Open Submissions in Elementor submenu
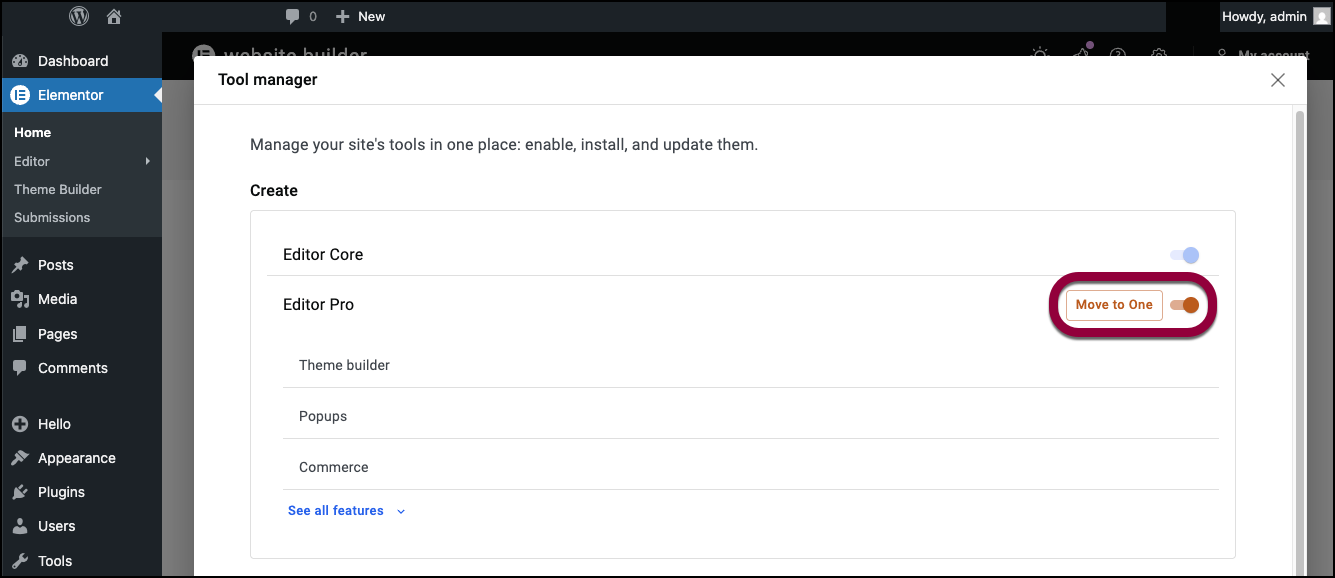This screenshot has width=1335, height=578. click(52, 217)
